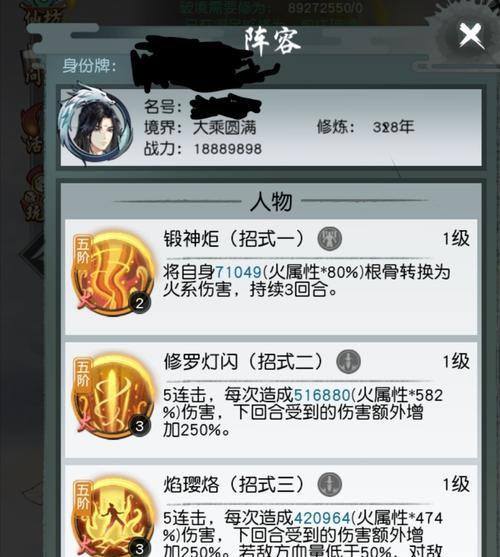Select the 锻神炬 fire skill icon
500x557 pixels.
pyautogui.click(x=113, y=274)
